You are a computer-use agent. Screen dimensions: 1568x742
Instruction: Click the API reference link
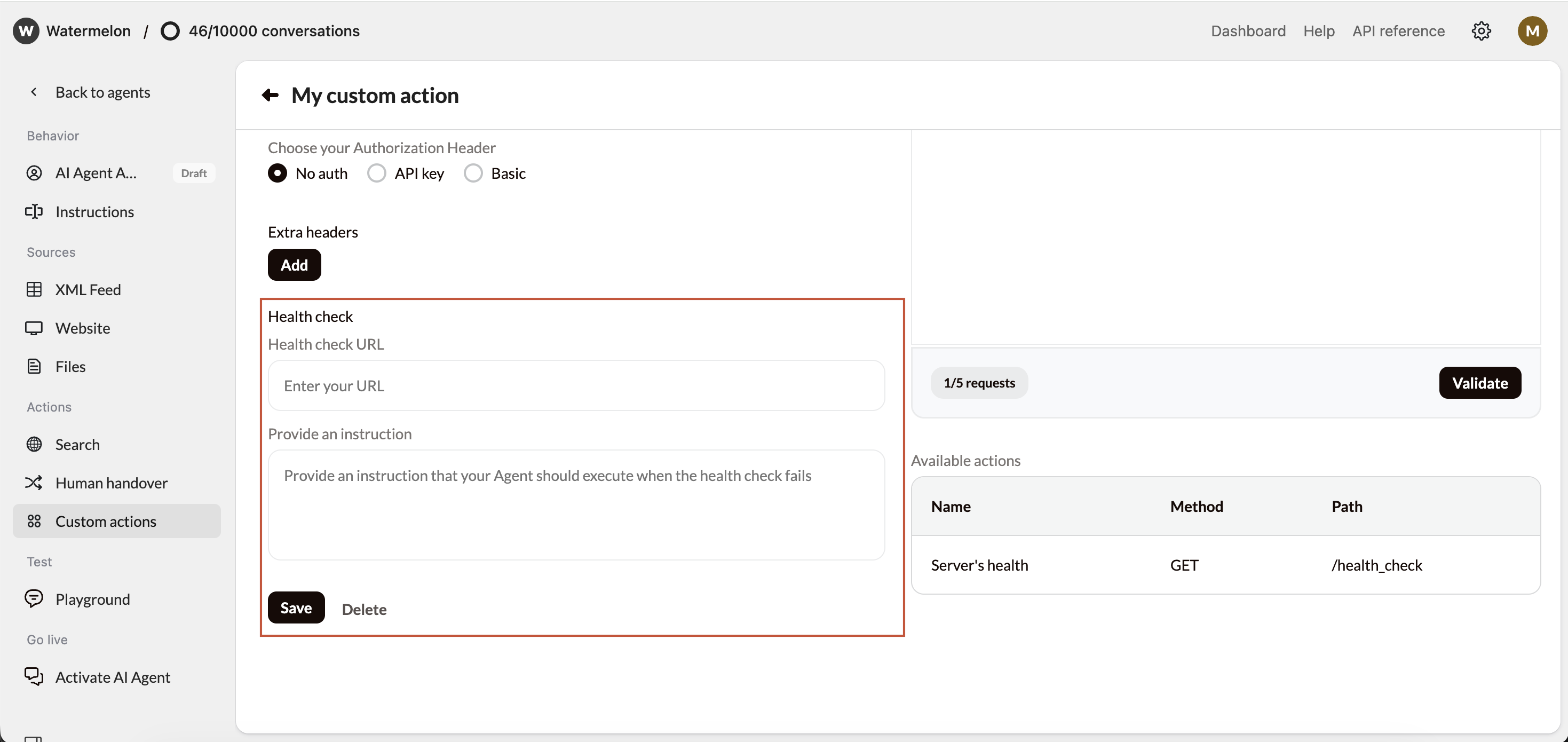(1398, 31)
